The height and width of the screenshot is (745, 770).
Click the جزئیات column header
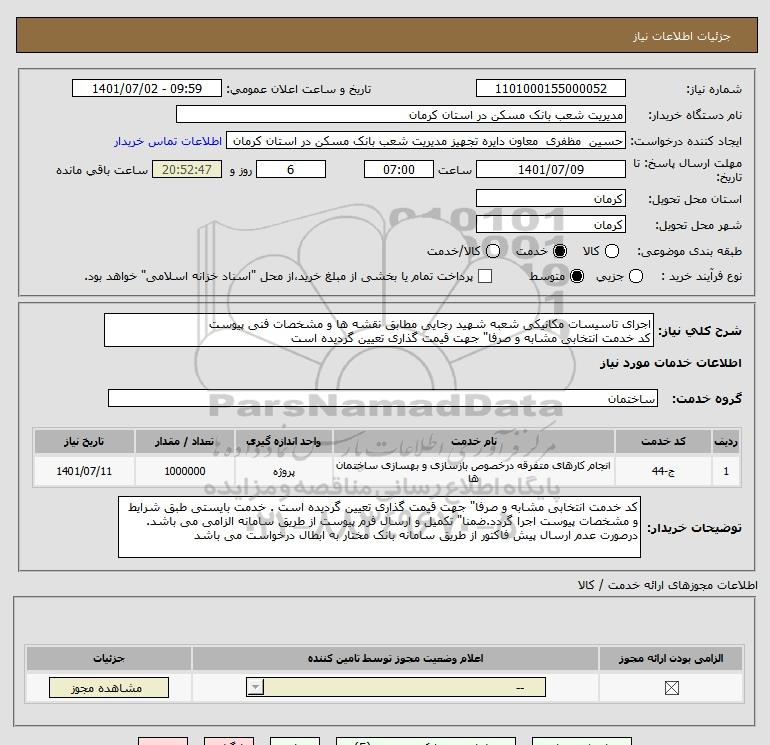(x=109, y=658)
